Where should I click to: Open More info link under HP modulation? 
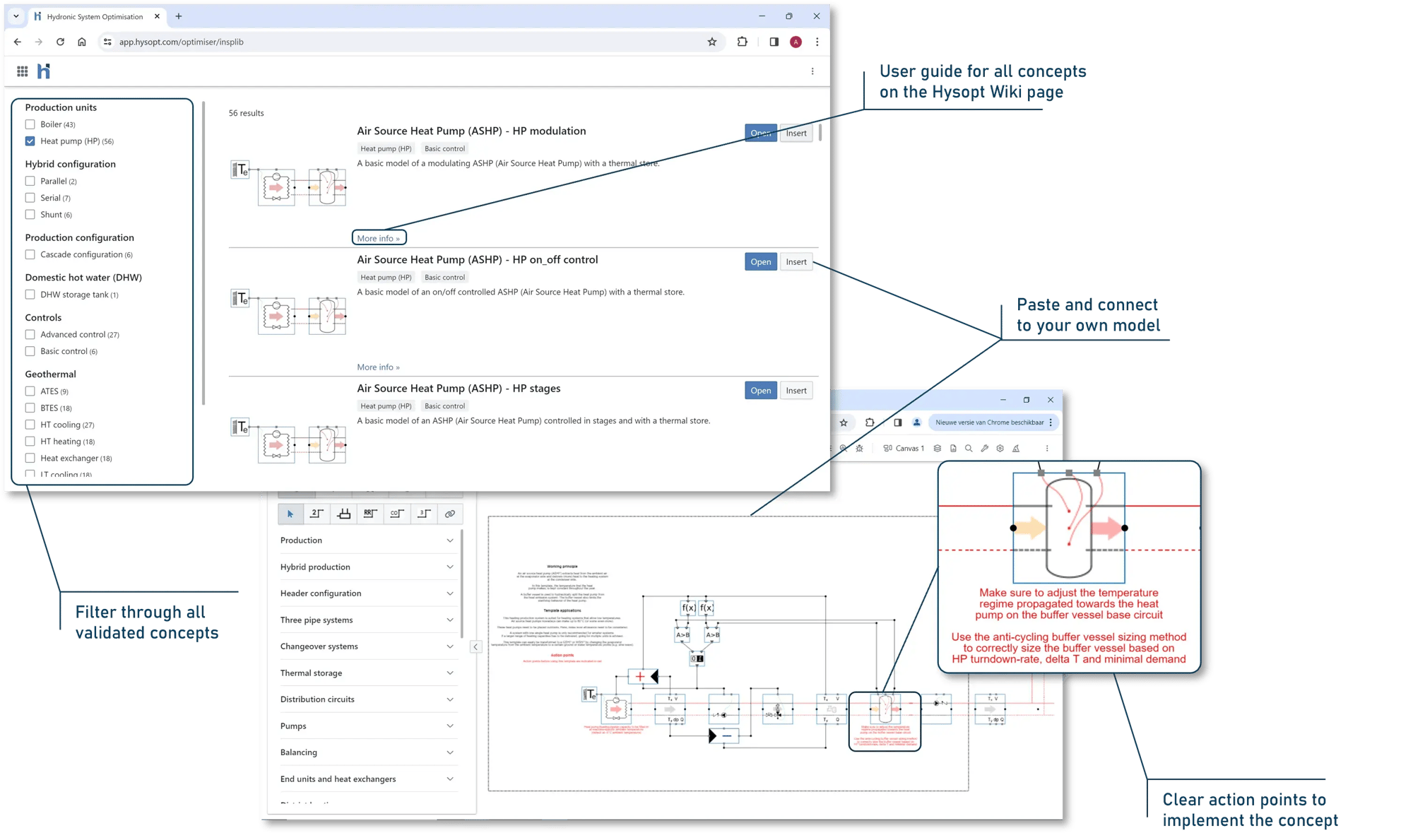click(379, 238)
